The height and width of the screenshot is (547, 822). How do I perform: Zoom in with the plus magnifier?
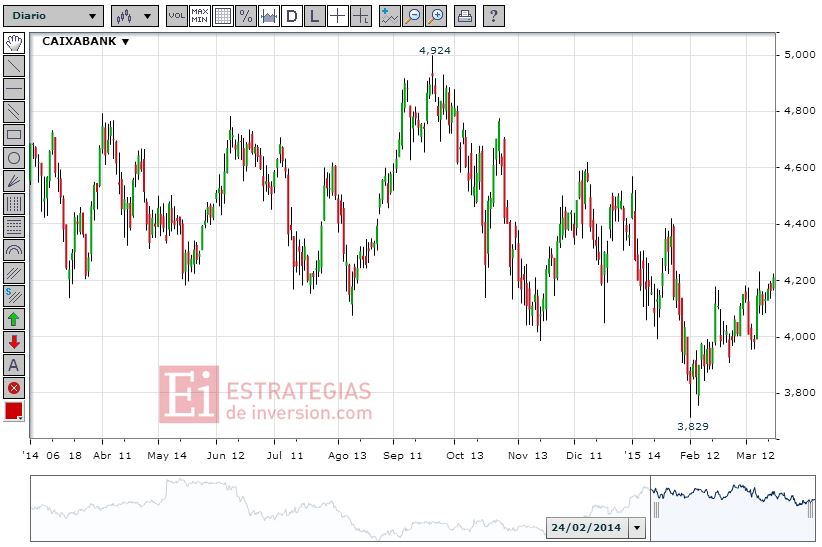pos(436,16)
